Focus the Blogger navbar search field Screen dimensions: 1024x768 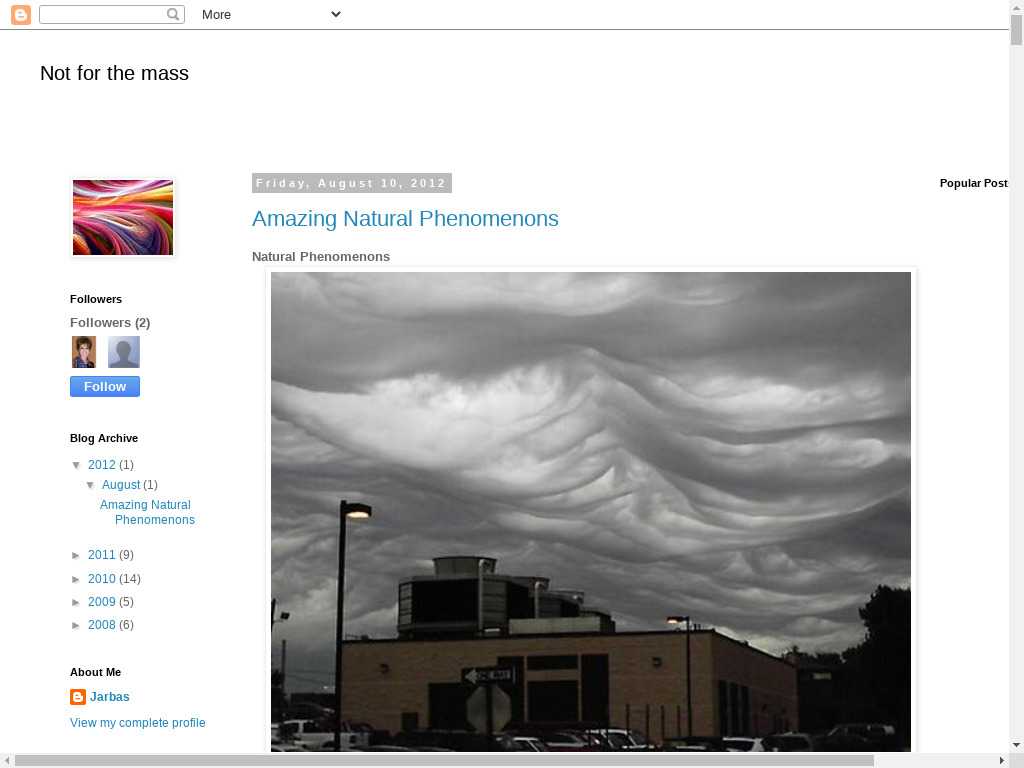click(x=102, y=14)
